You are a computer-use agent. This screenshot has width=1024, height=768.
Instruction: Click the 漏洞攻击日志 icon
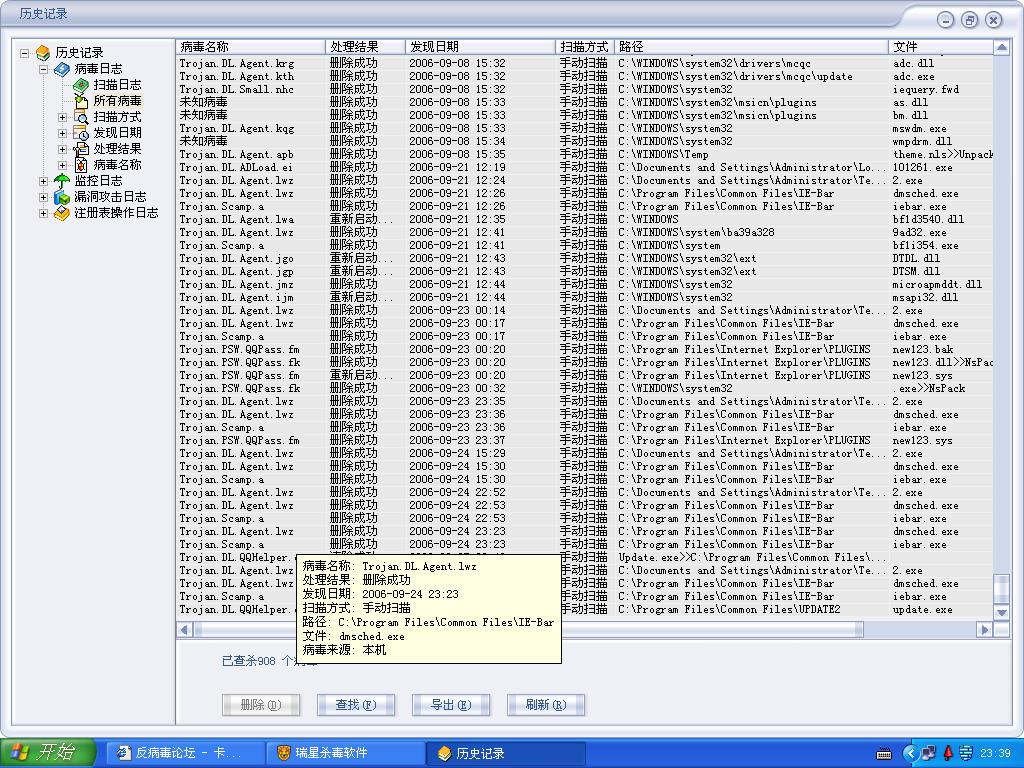pos(62,197)
